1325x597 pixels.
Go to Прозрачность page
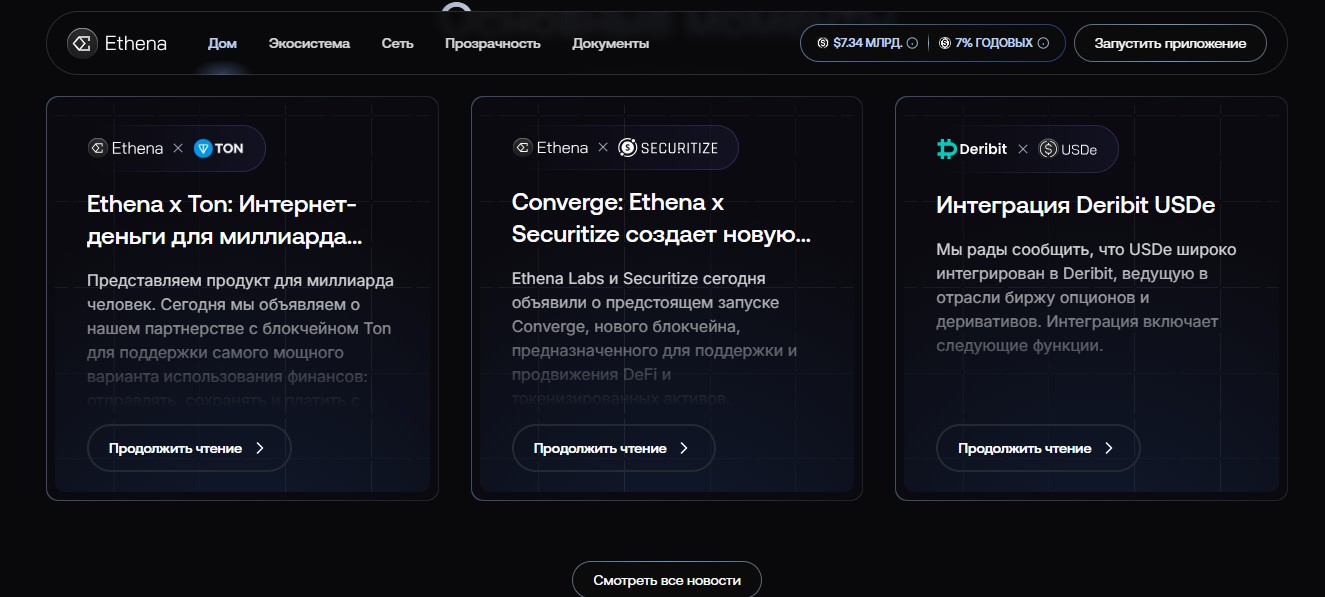coord(492,43)
